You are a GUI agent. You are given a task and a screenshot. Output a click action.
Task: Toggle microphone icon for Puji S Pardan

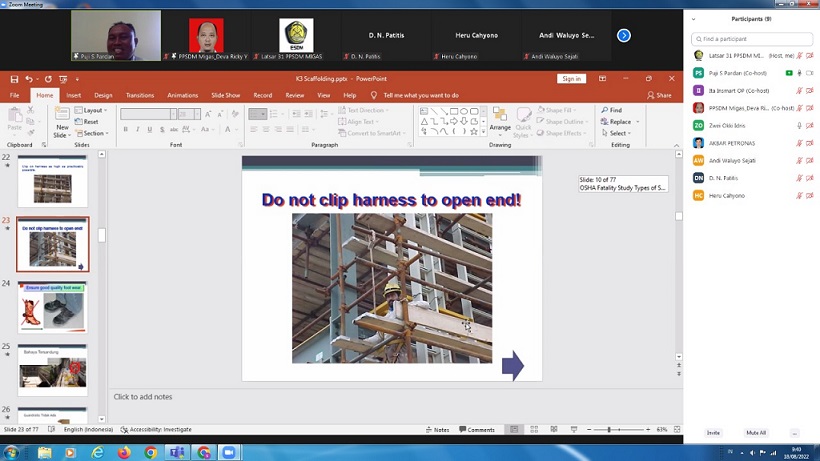coord(799,73)
